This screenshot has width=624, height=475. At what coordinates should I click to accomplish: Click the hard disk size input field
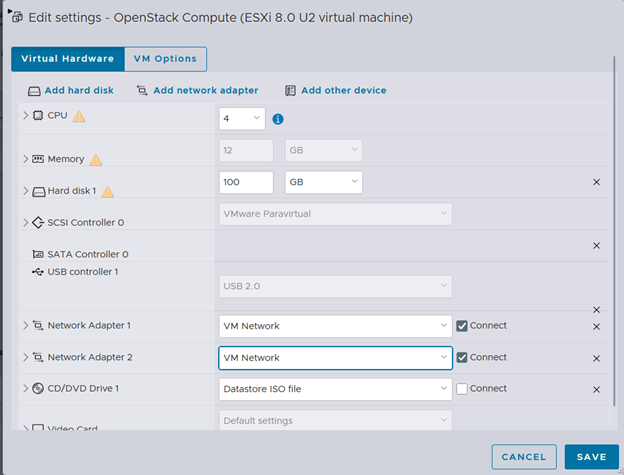(245, 183)
